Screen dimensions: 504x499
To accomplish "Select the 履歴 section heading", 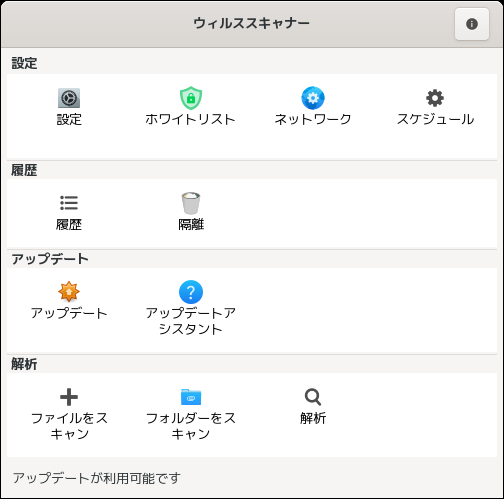I will tap(24, 170).
